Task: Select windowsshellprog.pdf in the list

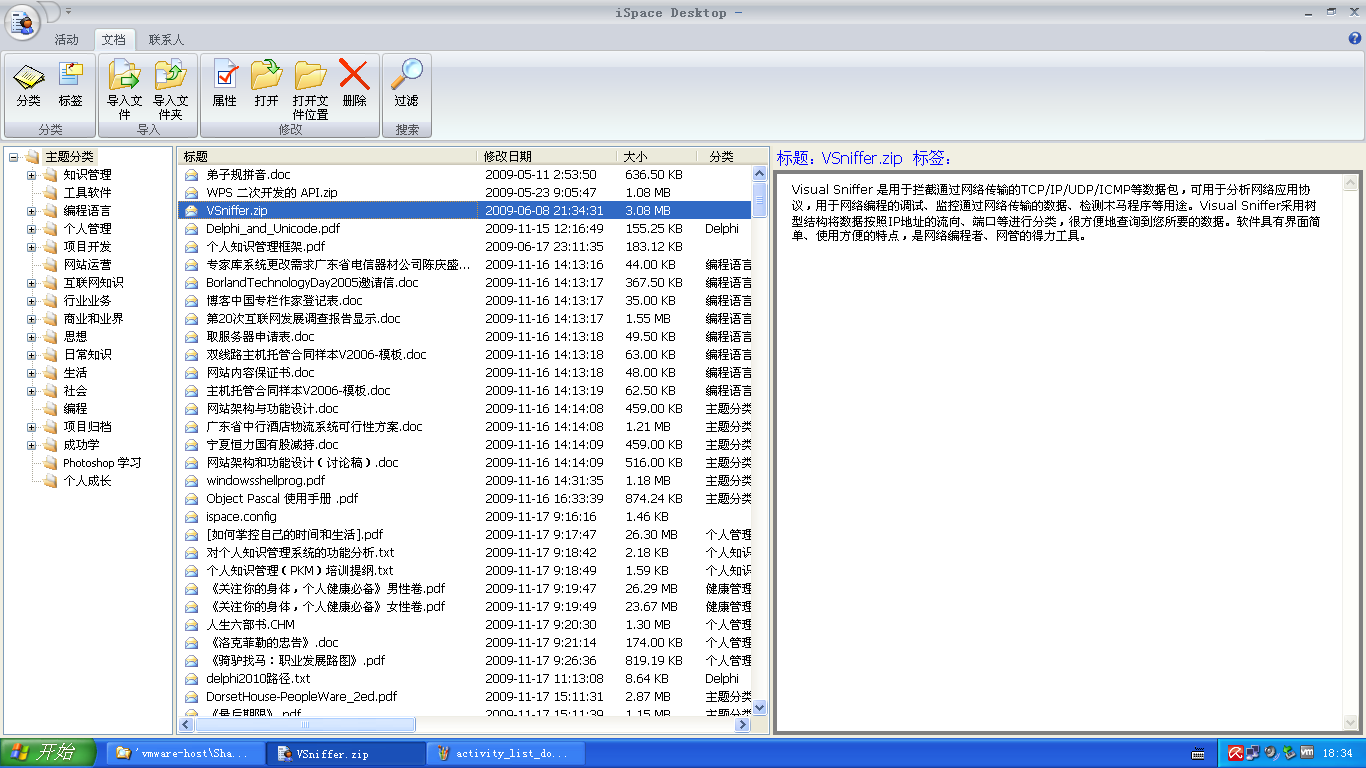Action: 265,481
